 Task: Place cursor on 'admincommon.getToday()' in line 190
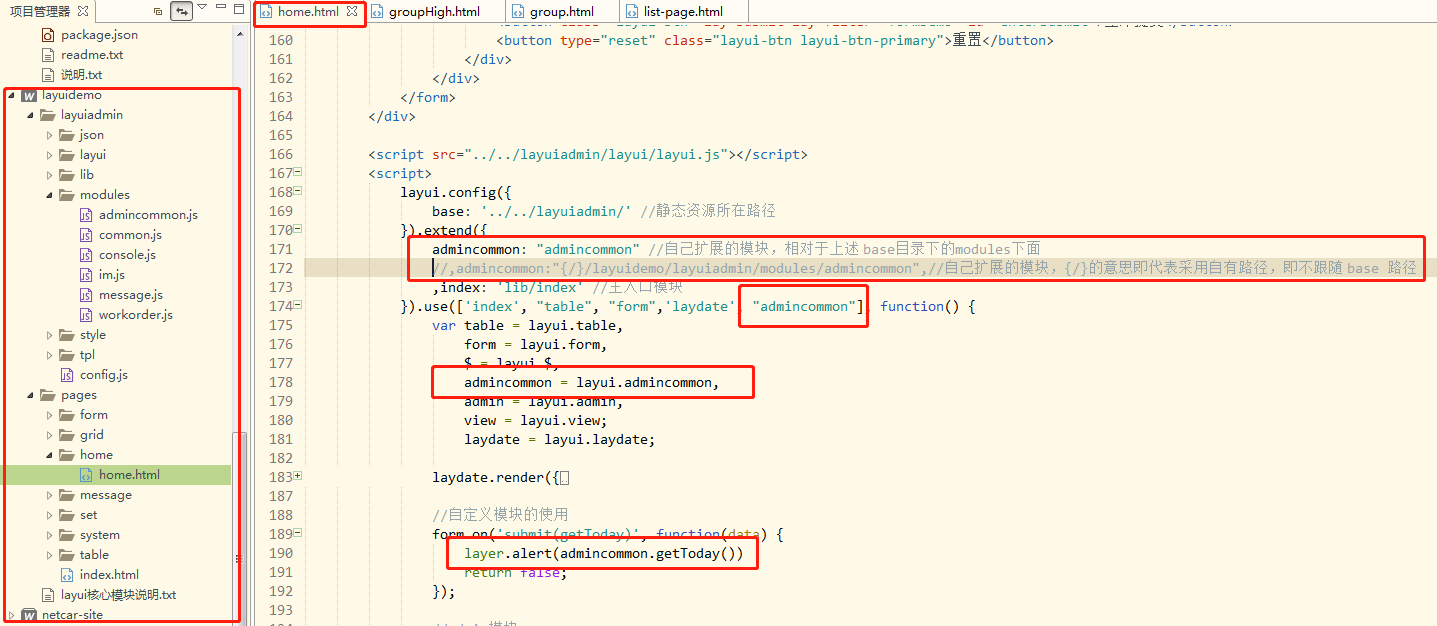648,553
